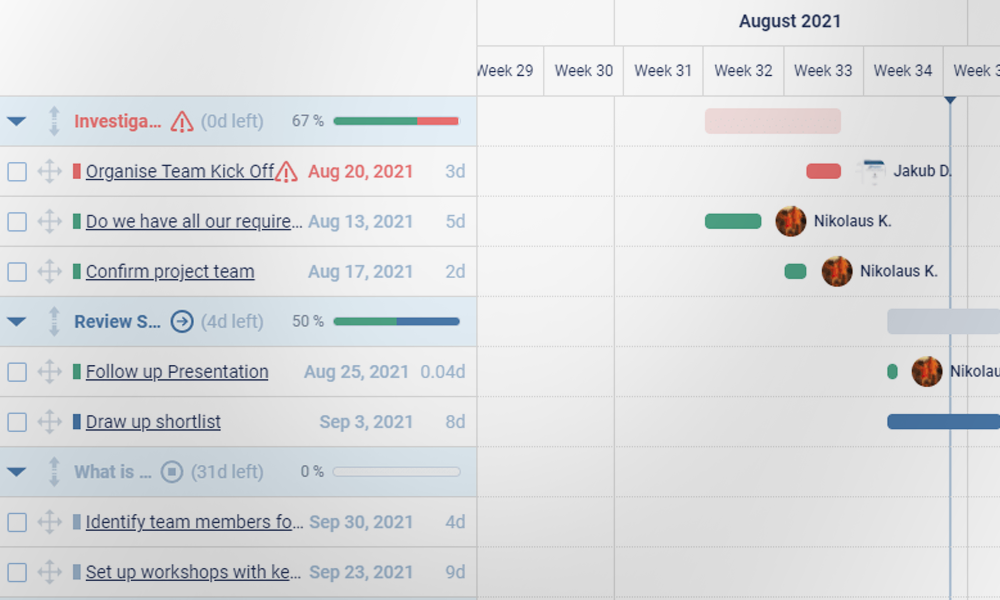
Task: Collapse the Review S... group
Action: pos(16,322)
